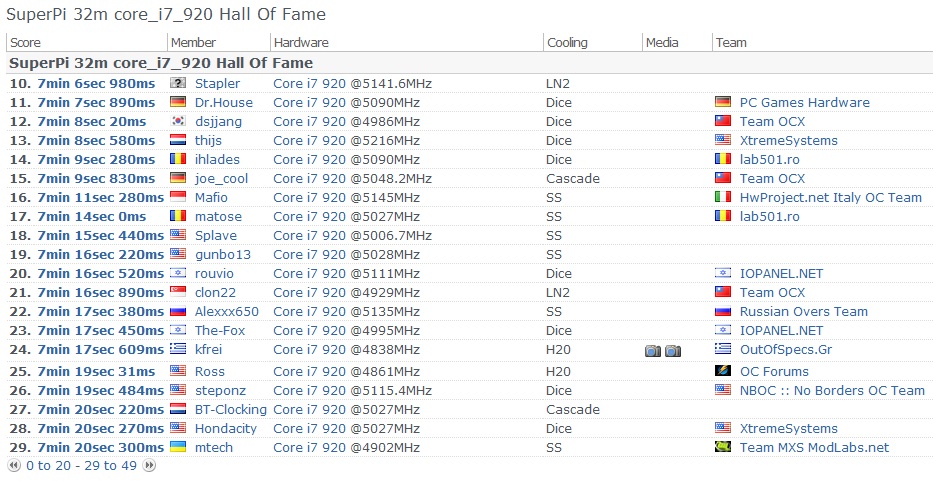Open Stapler's 7min 6sec 980ms score
933x481 pixels.
(96, 83)
